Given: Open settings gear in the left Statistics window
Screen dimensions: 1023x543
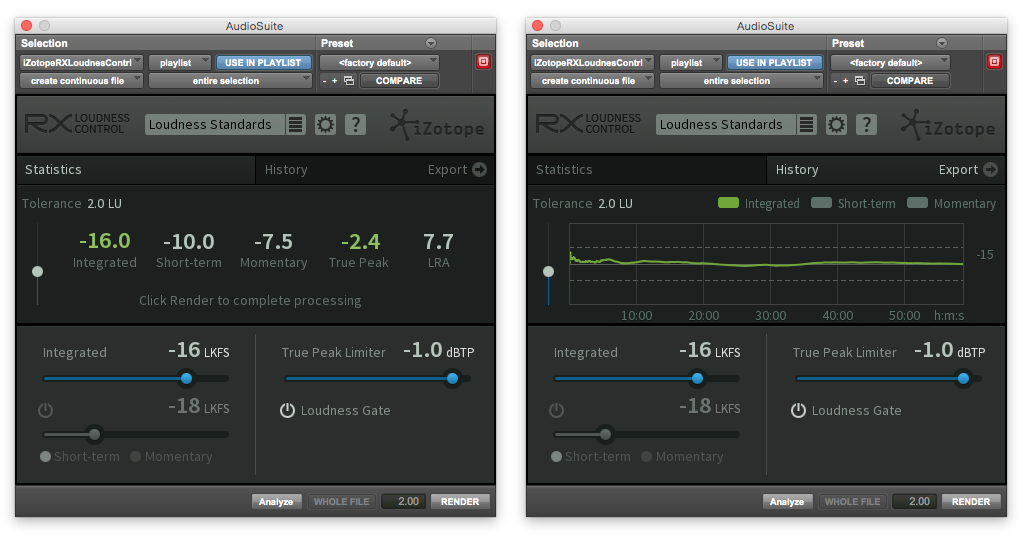Looking at the screenshot, I should tap(325, 125).
